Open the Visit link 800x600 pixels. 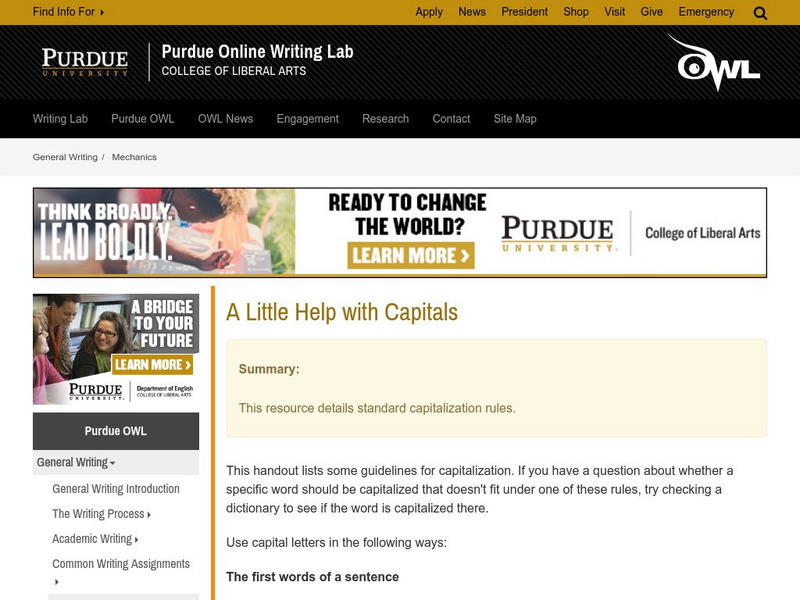(x=615, y=12)
